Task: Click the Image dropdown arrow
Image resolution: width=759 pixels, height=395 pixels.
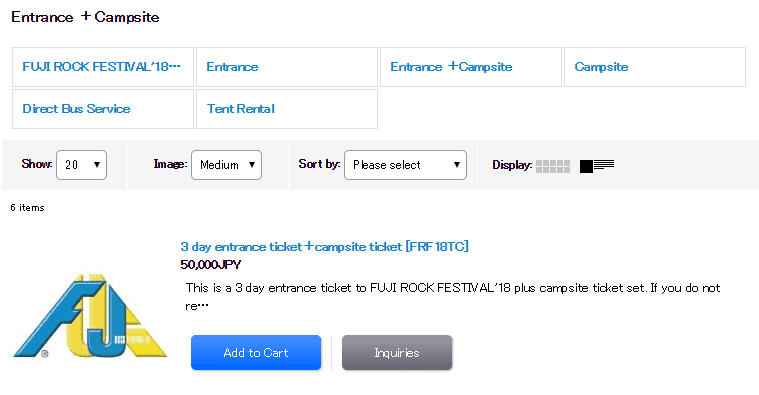Action: point(252,165)
